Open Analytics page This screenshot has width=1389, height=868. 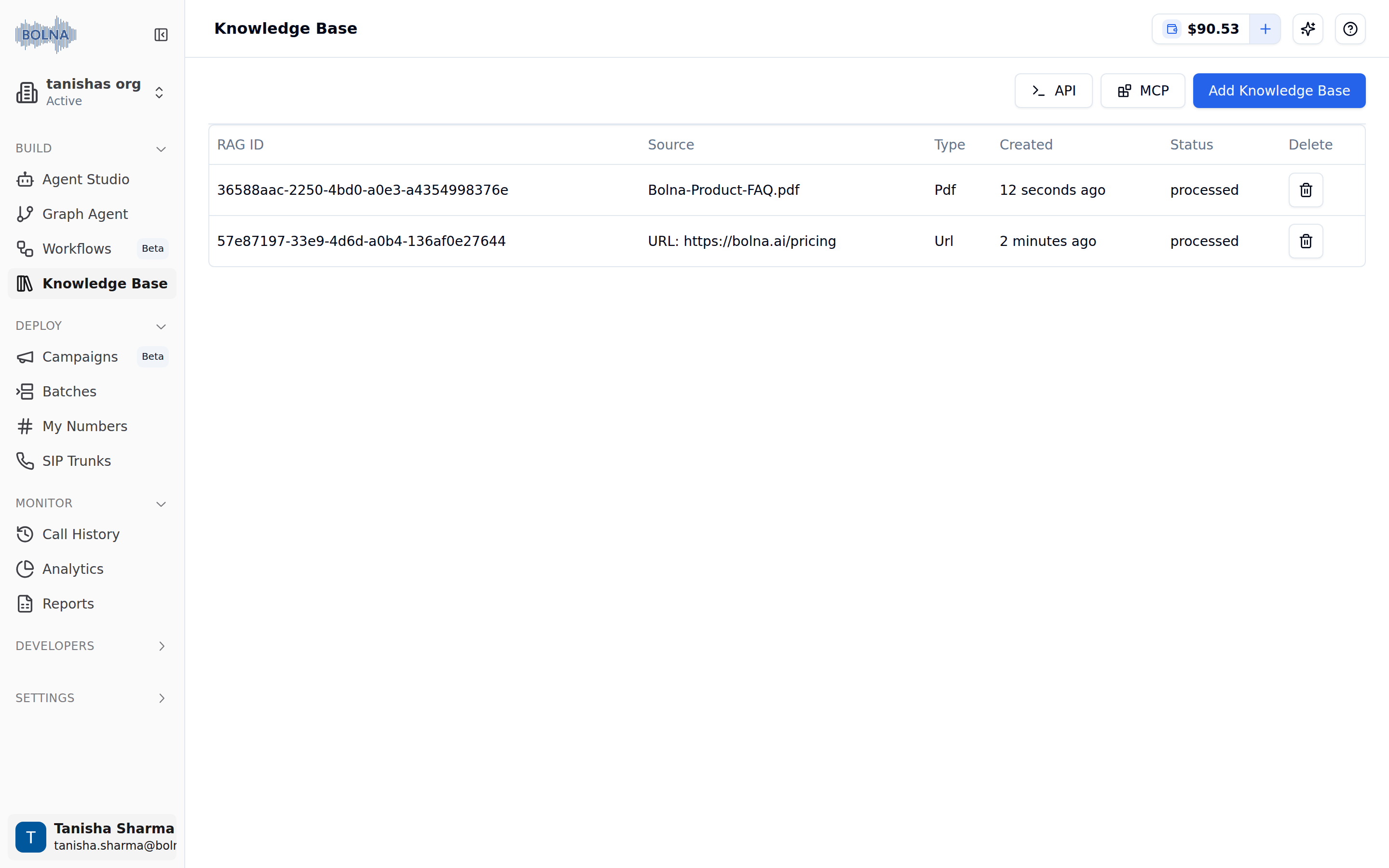click(x=92, y=569)
